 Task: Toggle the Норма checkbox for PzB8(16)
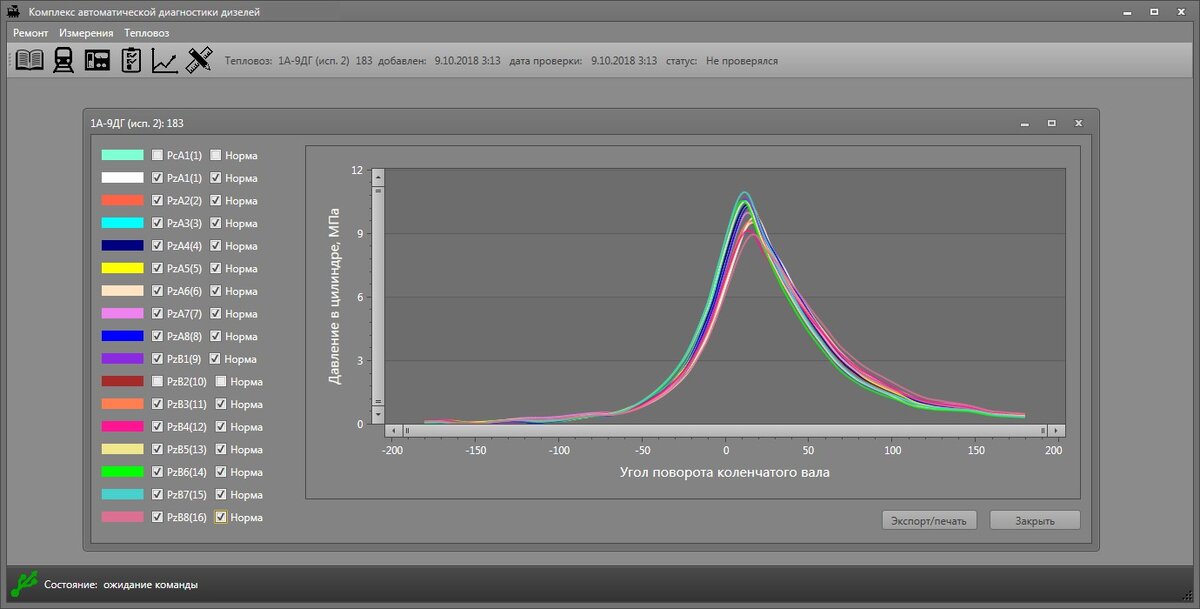tap(221, 517)
